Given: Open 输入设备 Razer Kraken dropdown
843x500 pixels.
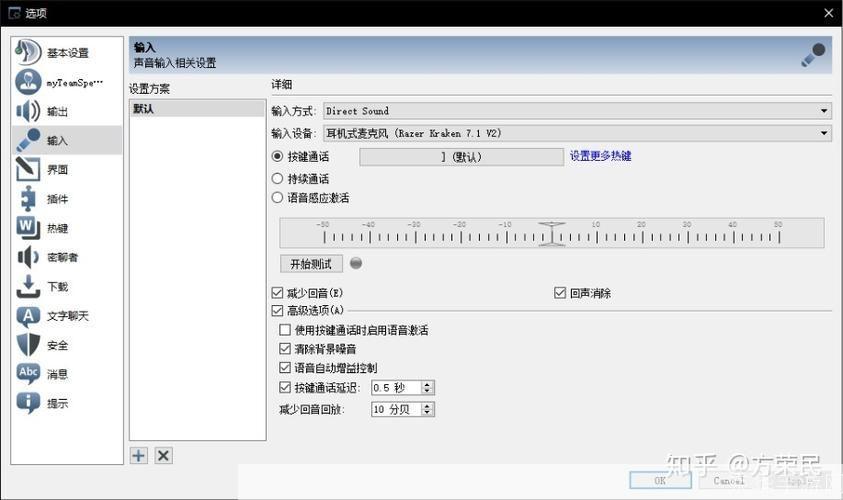Looking at the screenshot, I should pyautogui.click(x=577, y=133).
